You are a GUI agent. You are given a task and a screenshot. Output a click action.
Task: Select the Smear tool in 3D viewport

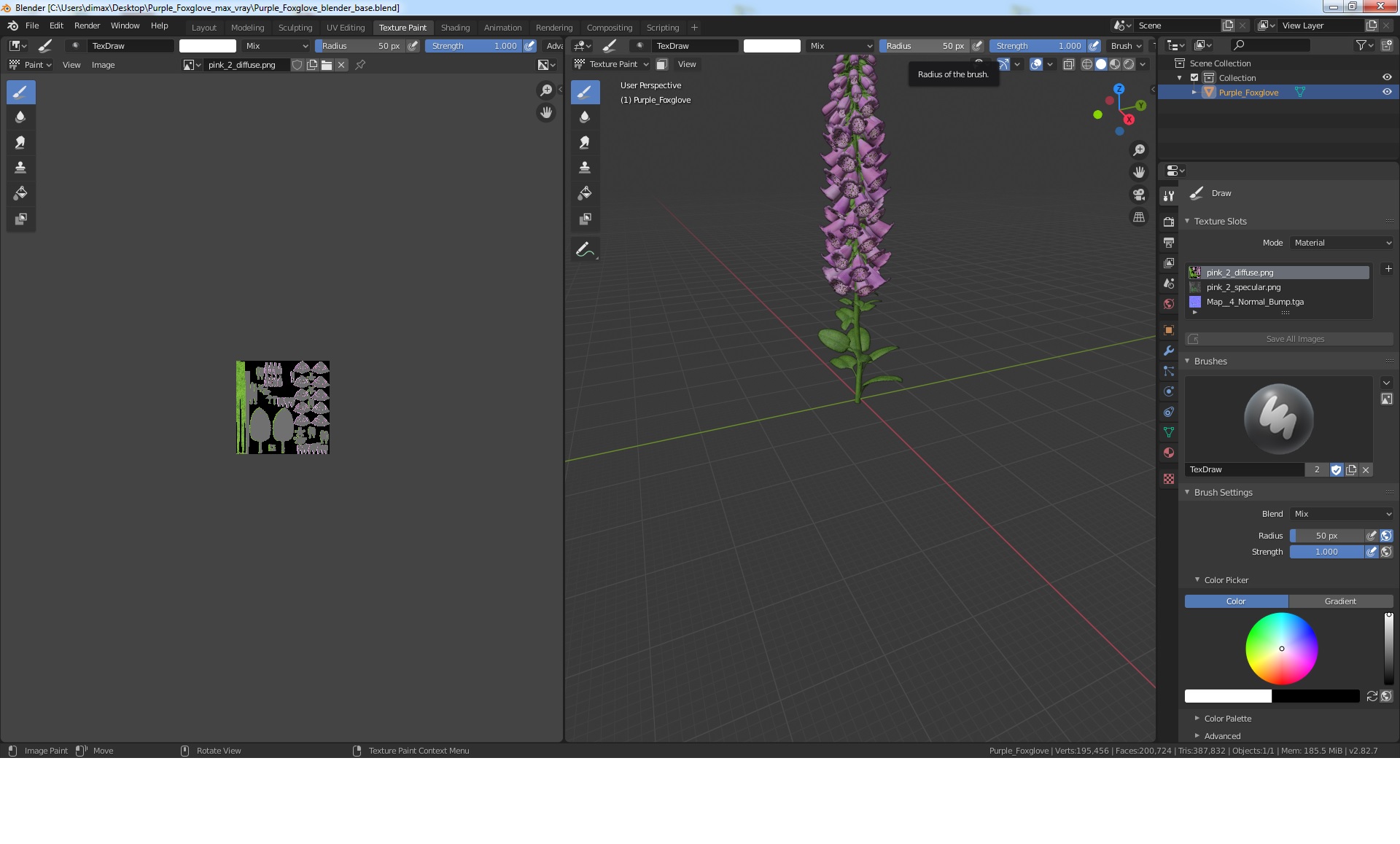point(584,142)
